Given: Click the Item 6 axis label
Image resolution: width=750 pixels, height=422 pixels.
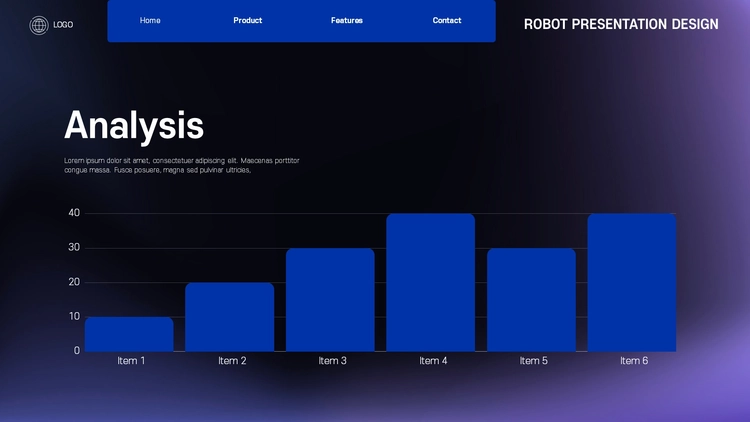Looking at the screenshot, I should tap(634, 361).
